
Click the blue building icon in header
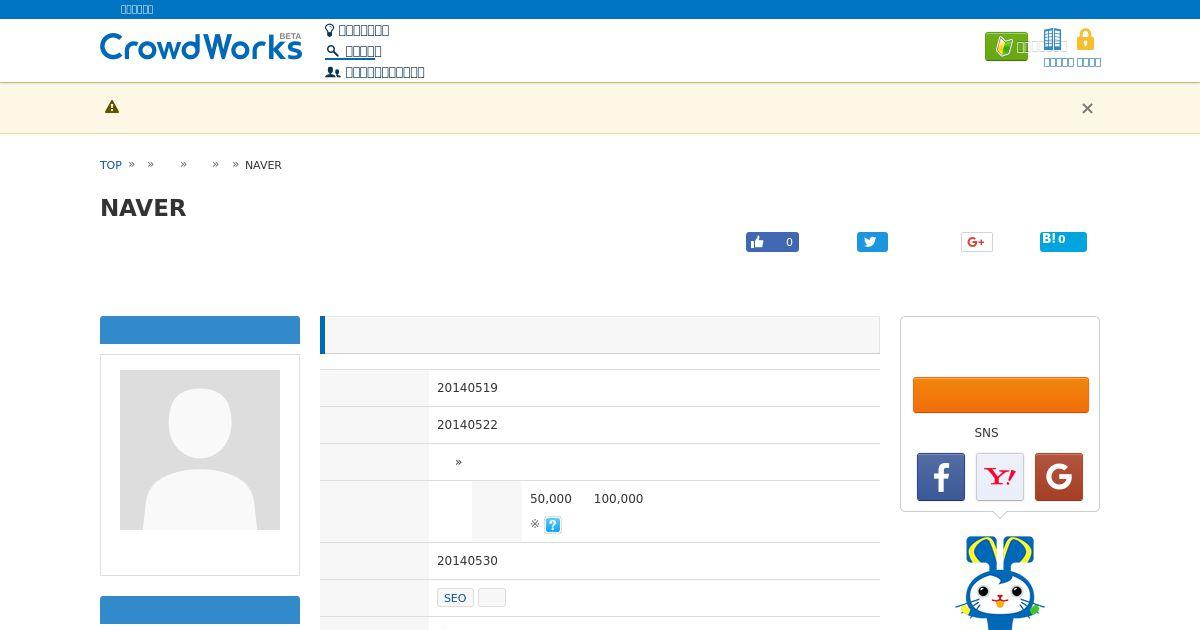point(1052,40)
